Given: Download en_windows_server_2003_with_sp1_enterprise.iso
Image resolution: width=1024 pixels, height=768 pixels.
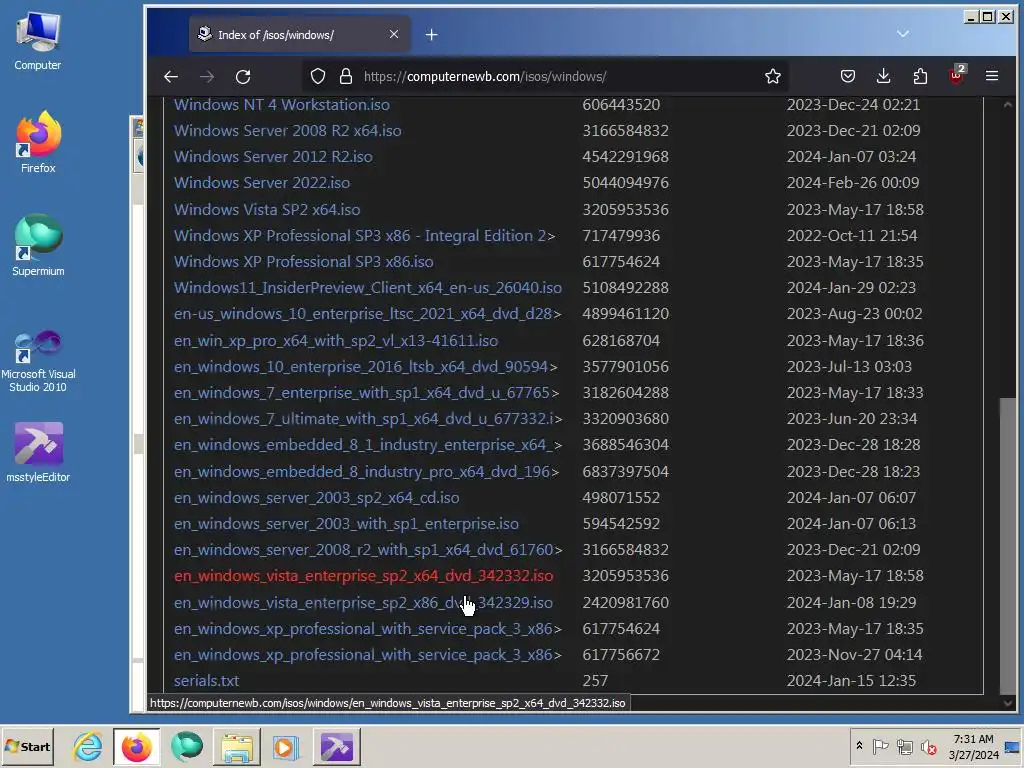Looking at the screenshot, I should (x=346, y=524).
